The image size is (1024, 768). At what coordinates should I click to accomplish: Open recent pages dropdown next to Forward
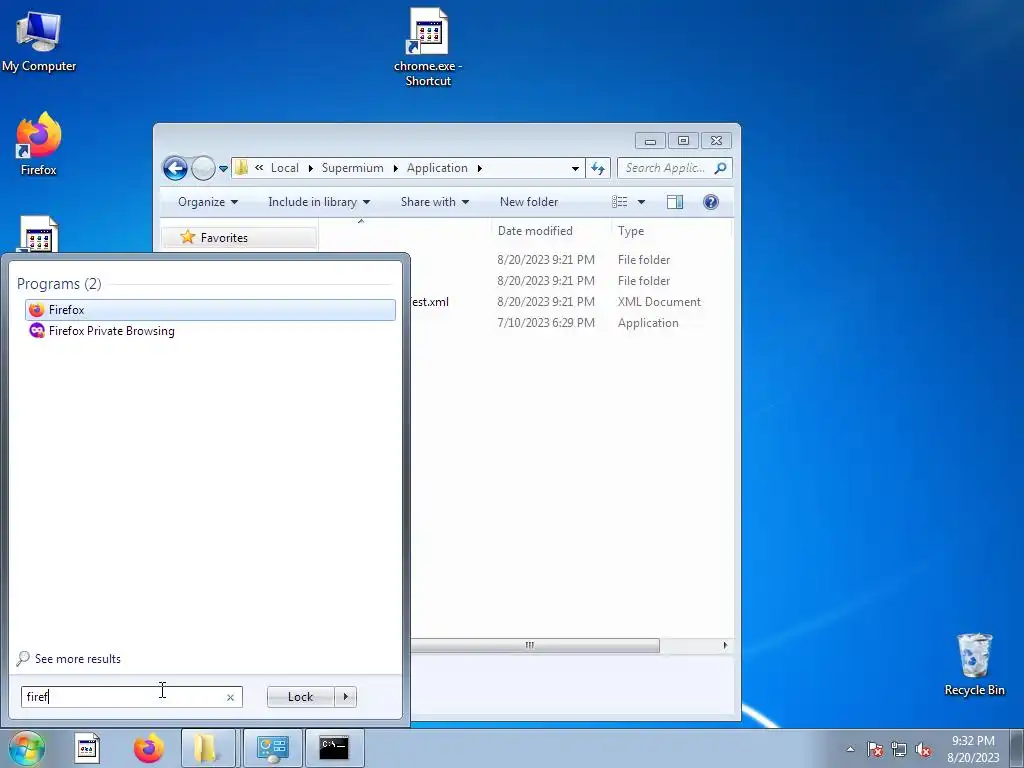(x=223, y=168)
